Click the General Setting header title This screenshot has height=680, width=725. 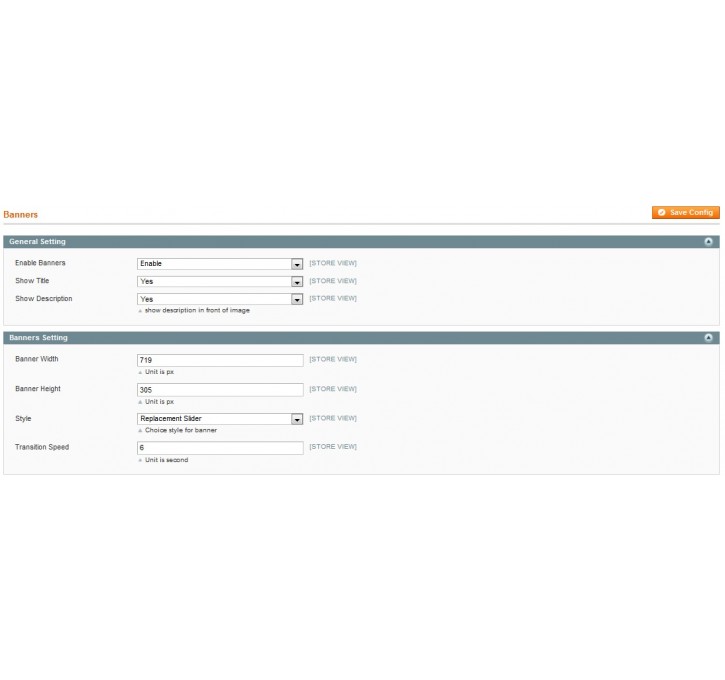point(37,242)
